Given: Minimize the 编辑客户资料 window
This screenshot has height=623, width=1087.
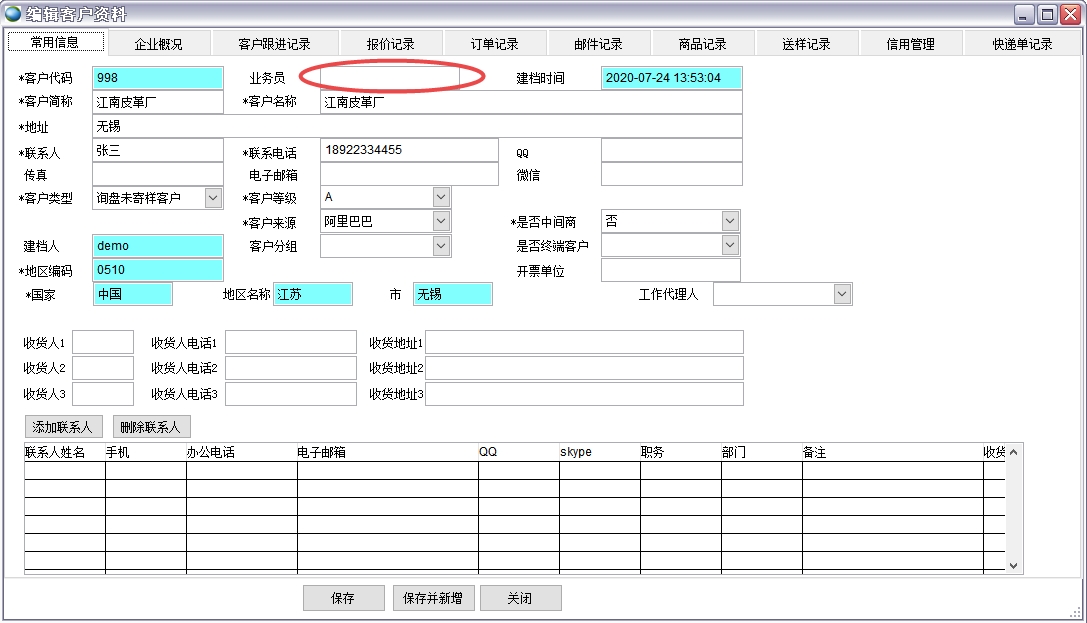Looking at the screenshot, I should (x=1025, y=14).
